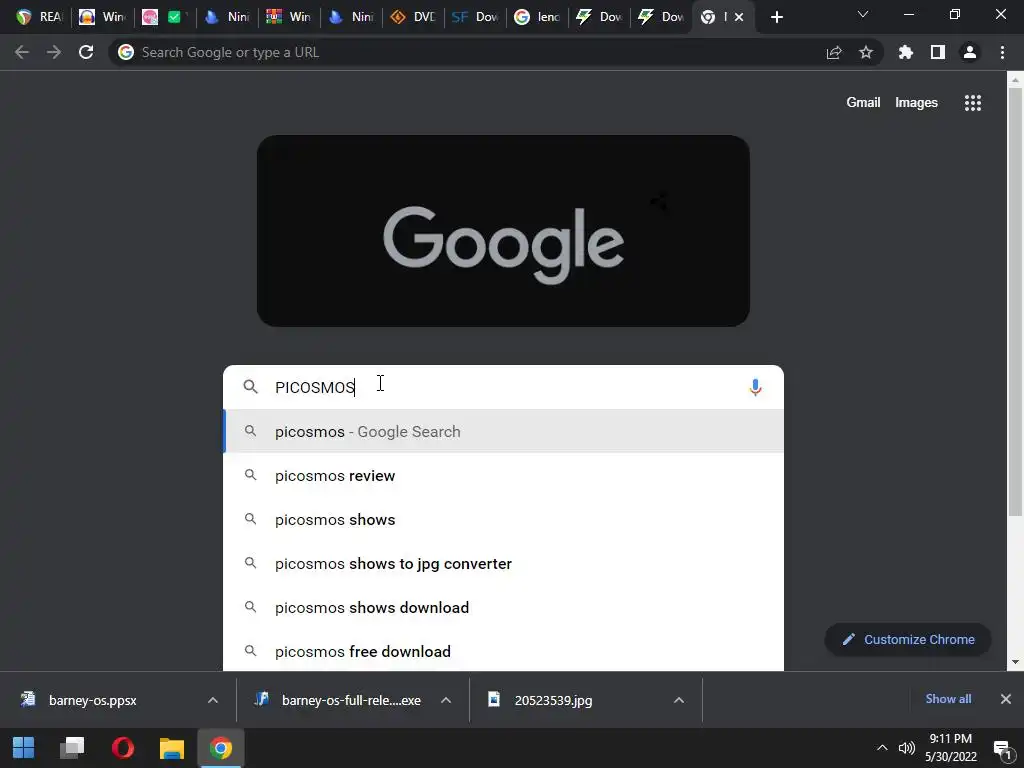Start voice search with the microphone

pyautogui.click(x=755, y=387)
